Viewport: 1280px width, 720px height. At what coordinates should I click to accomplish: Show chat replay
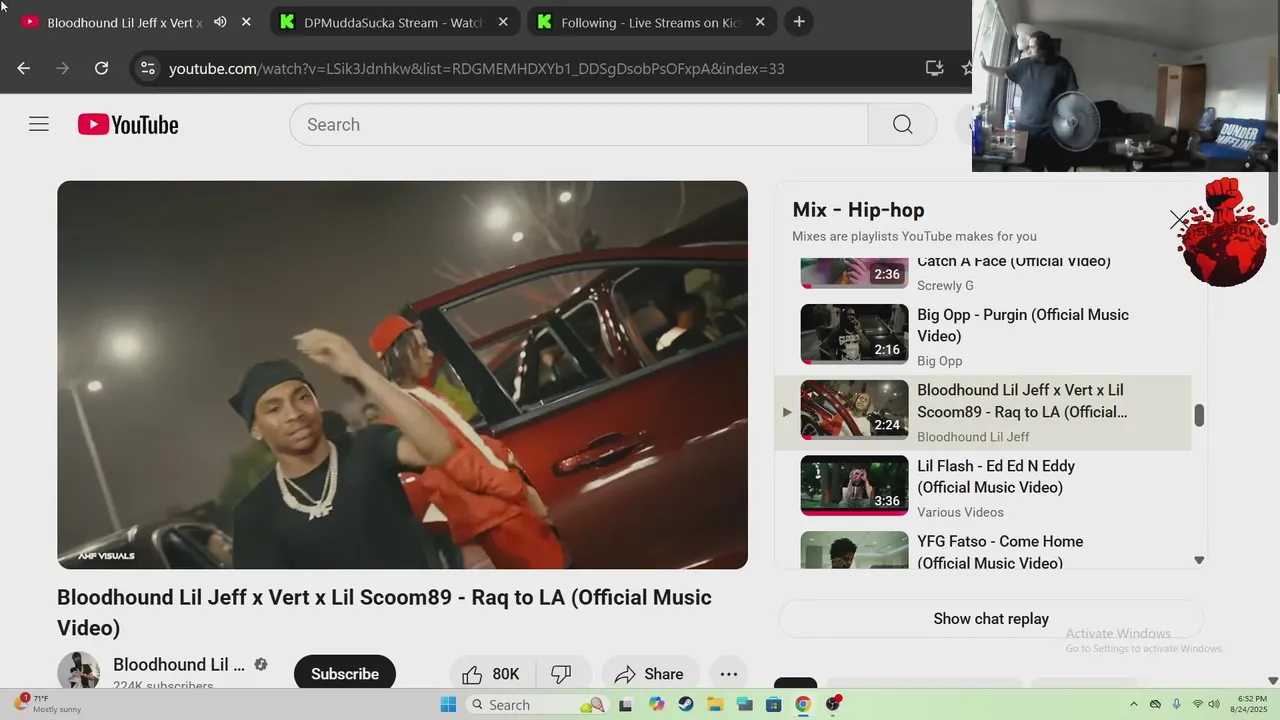coord(991,619)
